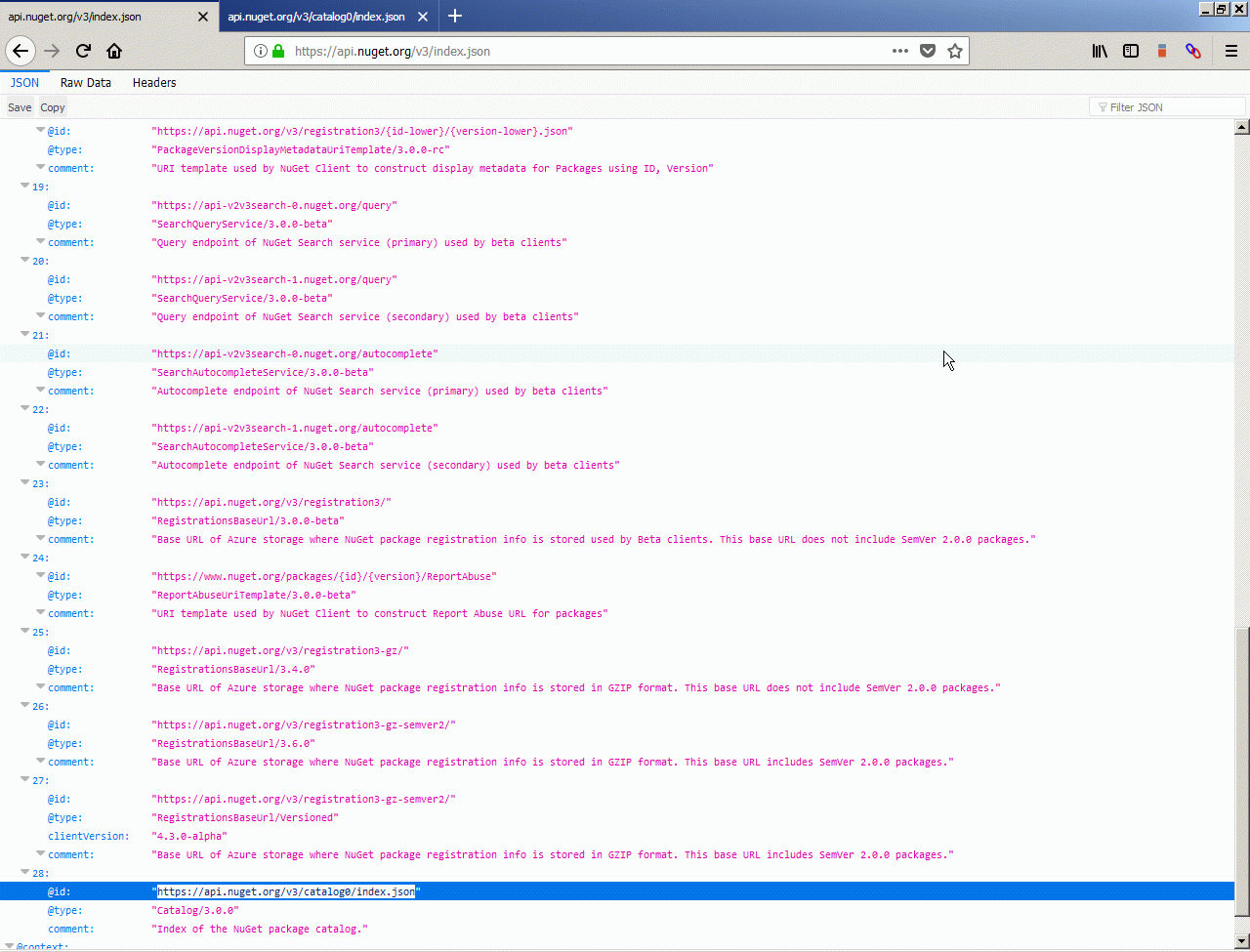The image size is (1250, 952).
Task: Collapse JSON node 26
Action: click(x=25, y=706)
